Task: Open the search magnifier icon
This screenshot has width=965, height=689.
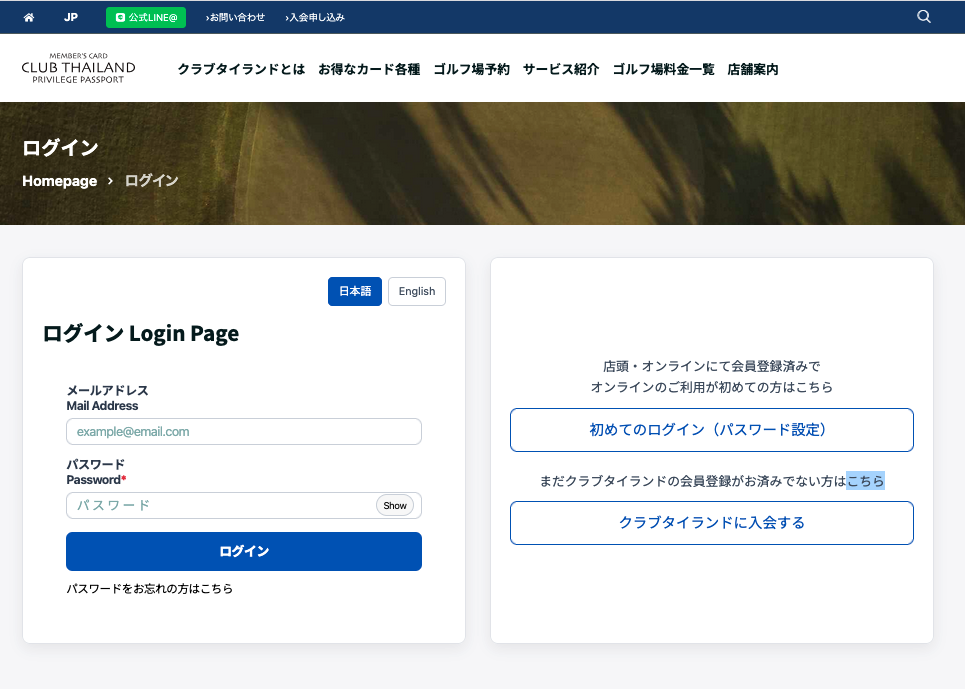Action: pyautogui.click(x=924, y=17)
